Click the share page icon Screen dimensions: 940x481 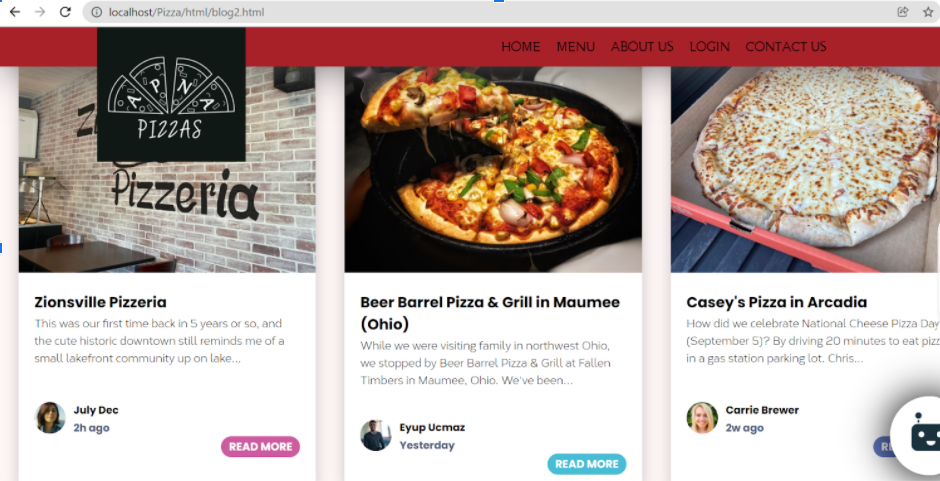902,12
